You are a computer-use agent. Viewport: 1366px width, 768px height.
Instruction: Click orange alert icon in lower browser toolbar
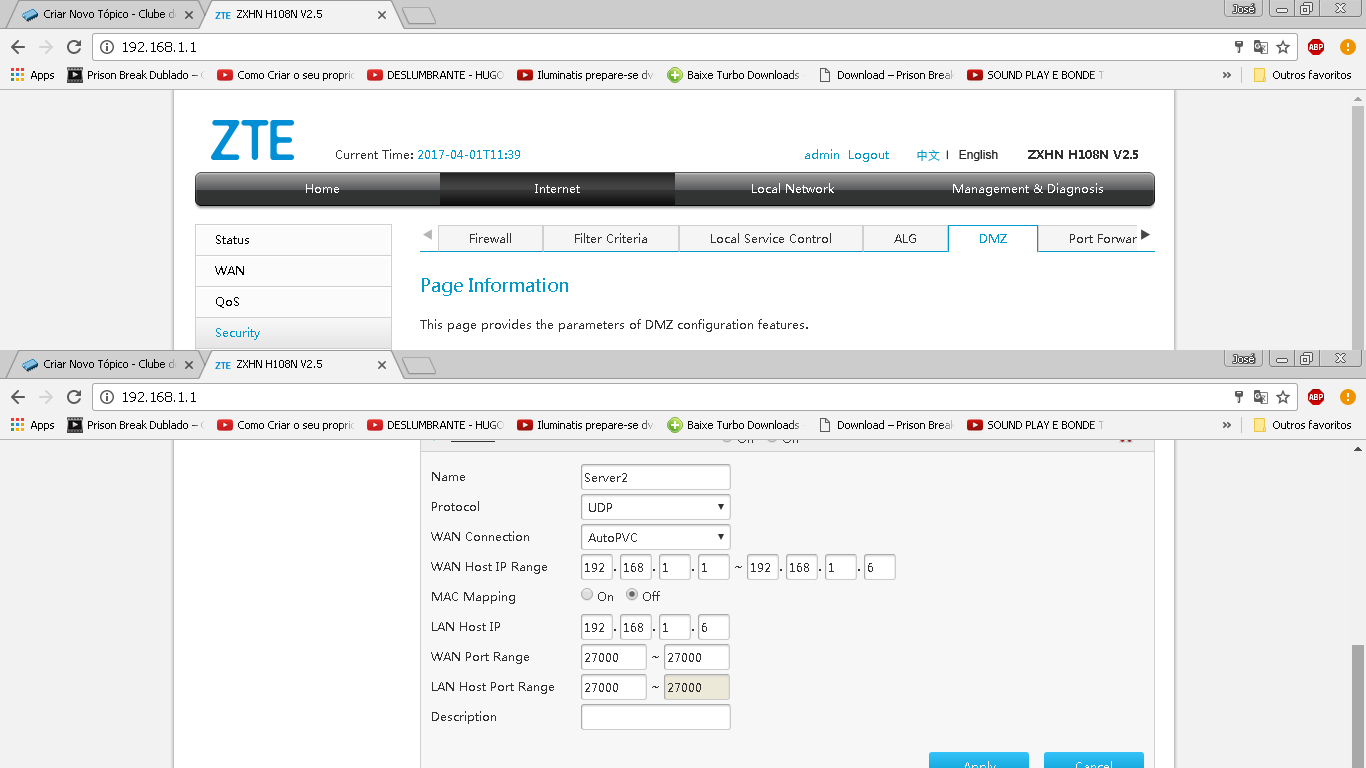pyautogui.click(x=1347, y=397)
